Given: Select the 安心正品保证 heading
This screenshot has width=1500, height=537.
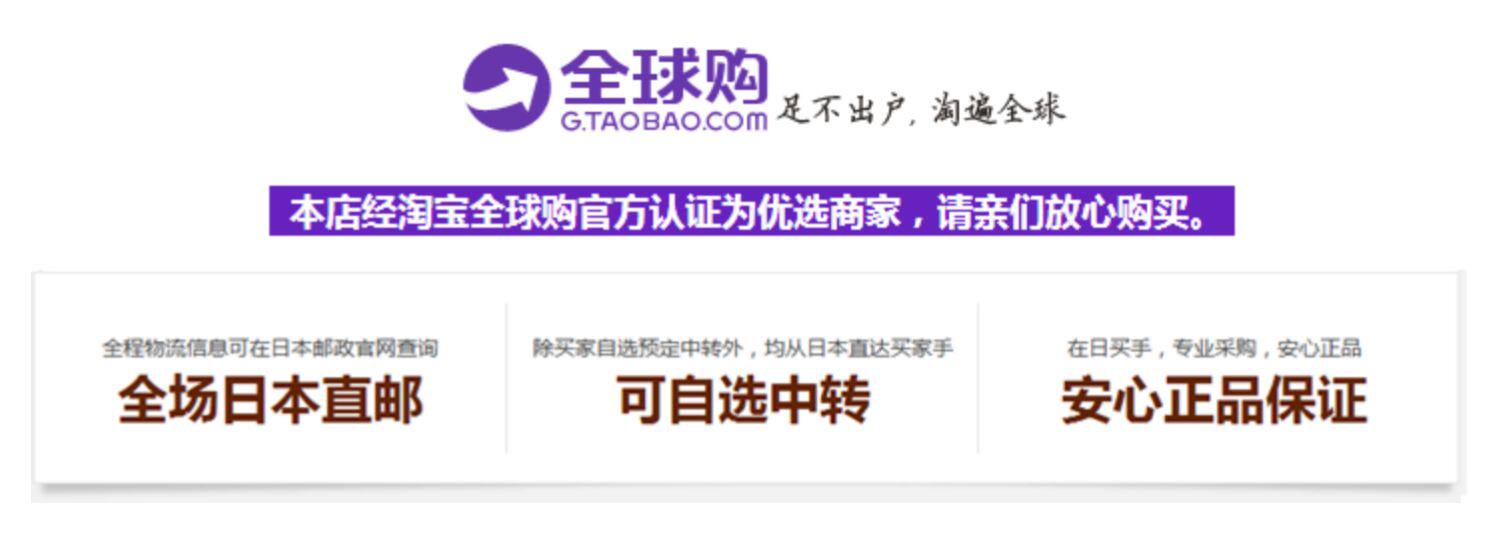Looking at the screenshot, I should (x=1214, y=399).
